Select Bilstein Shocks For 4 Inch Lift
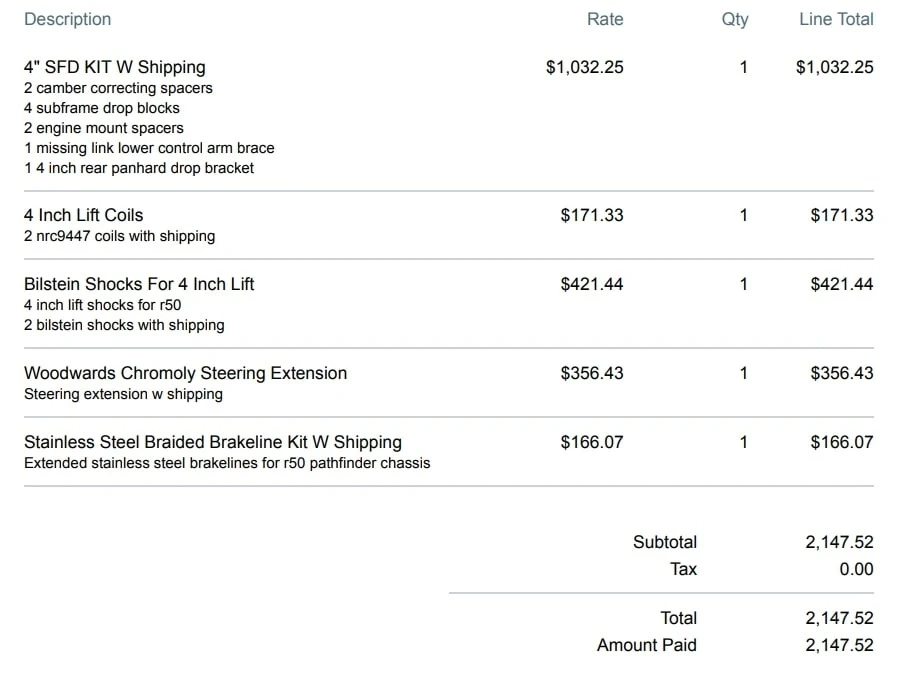916x674 pixels. (139, 284)
